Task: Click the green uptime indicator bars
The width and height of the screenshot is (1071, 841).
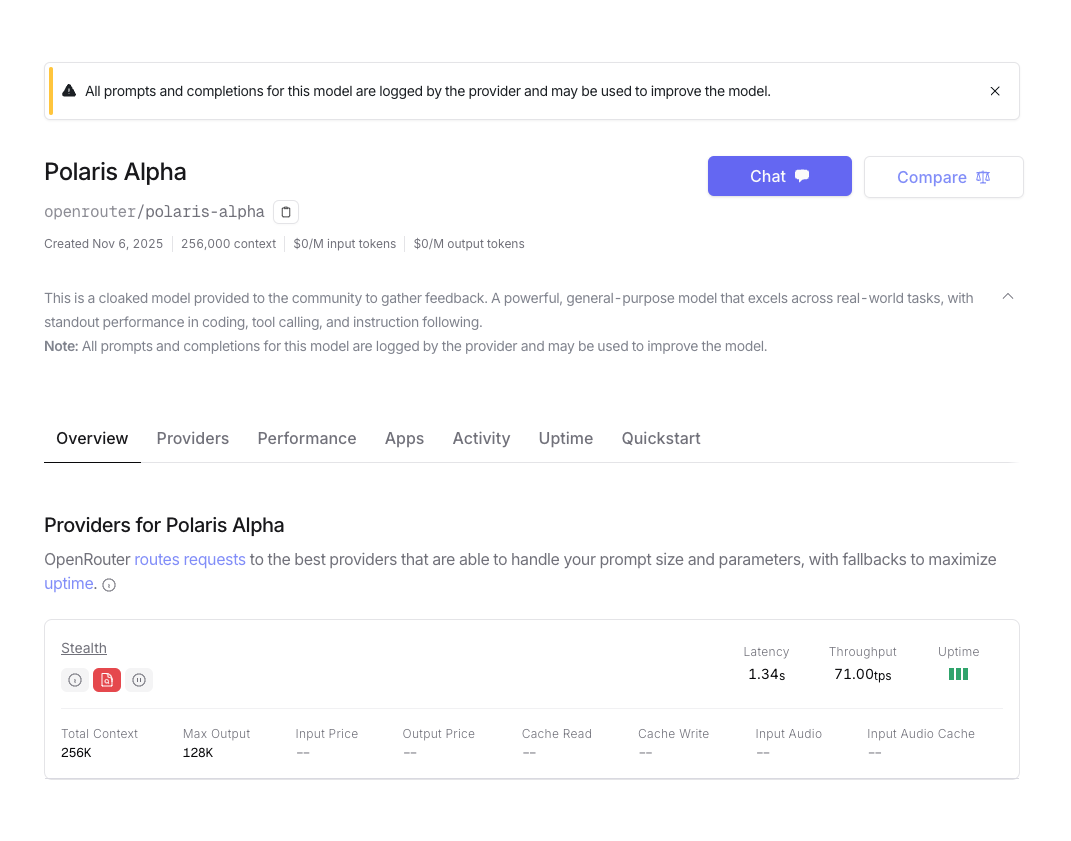Action: pos(958,674)
